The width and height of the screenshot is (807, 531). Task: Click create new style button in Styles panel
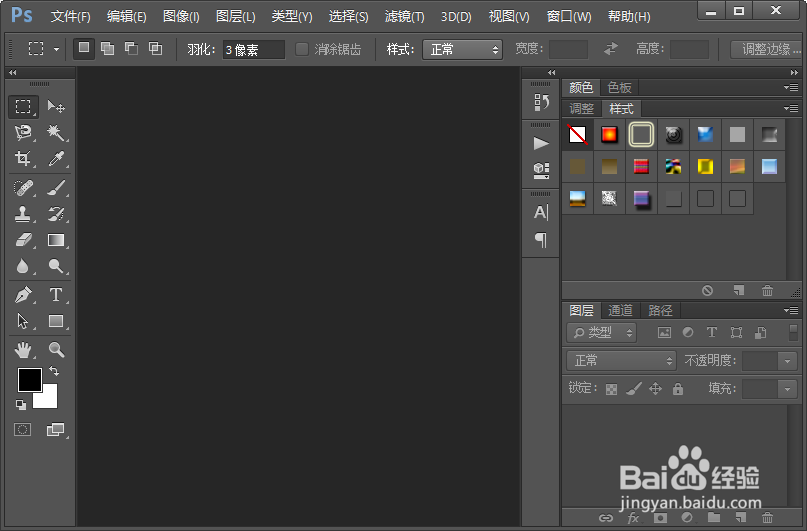tap(739, 291)
